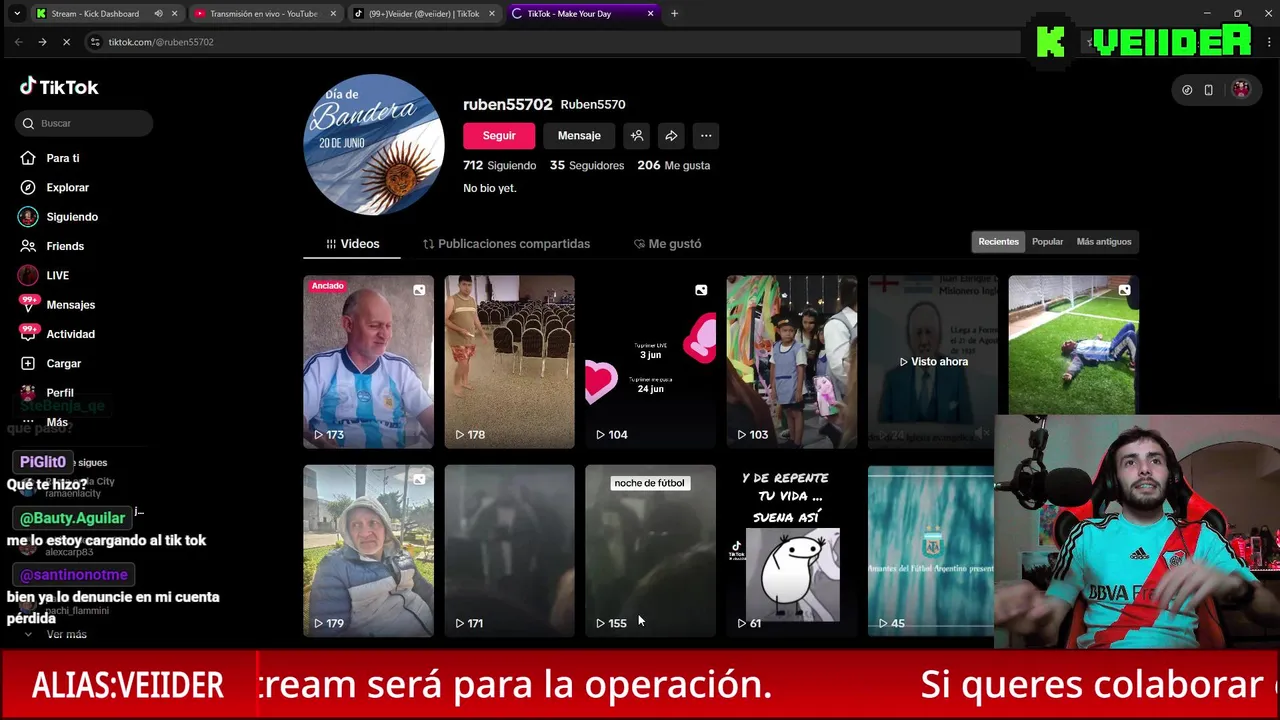Click the Día de Bandera profile picture
Screen dimensions: 1280x720
tap(374, 145)
